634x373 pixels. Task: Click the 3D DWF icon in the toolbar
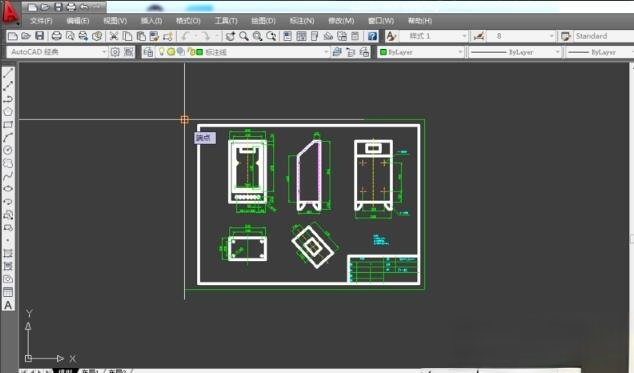97,36
